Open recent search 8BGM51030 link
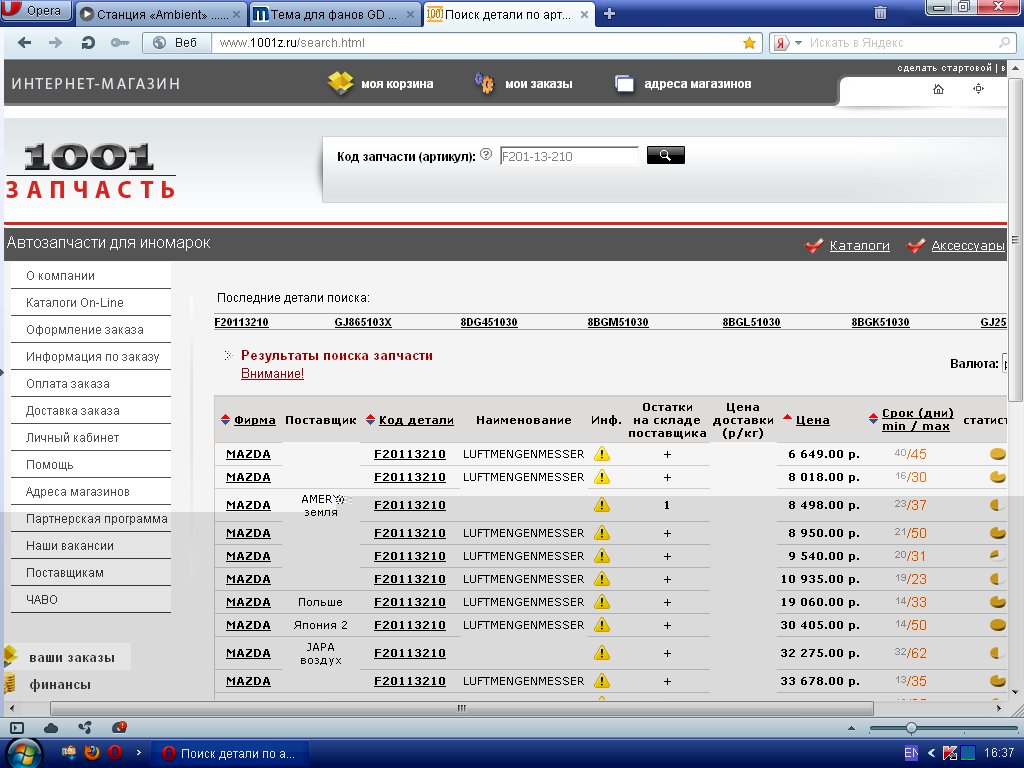1024x768 pixels. pos(618,322)
